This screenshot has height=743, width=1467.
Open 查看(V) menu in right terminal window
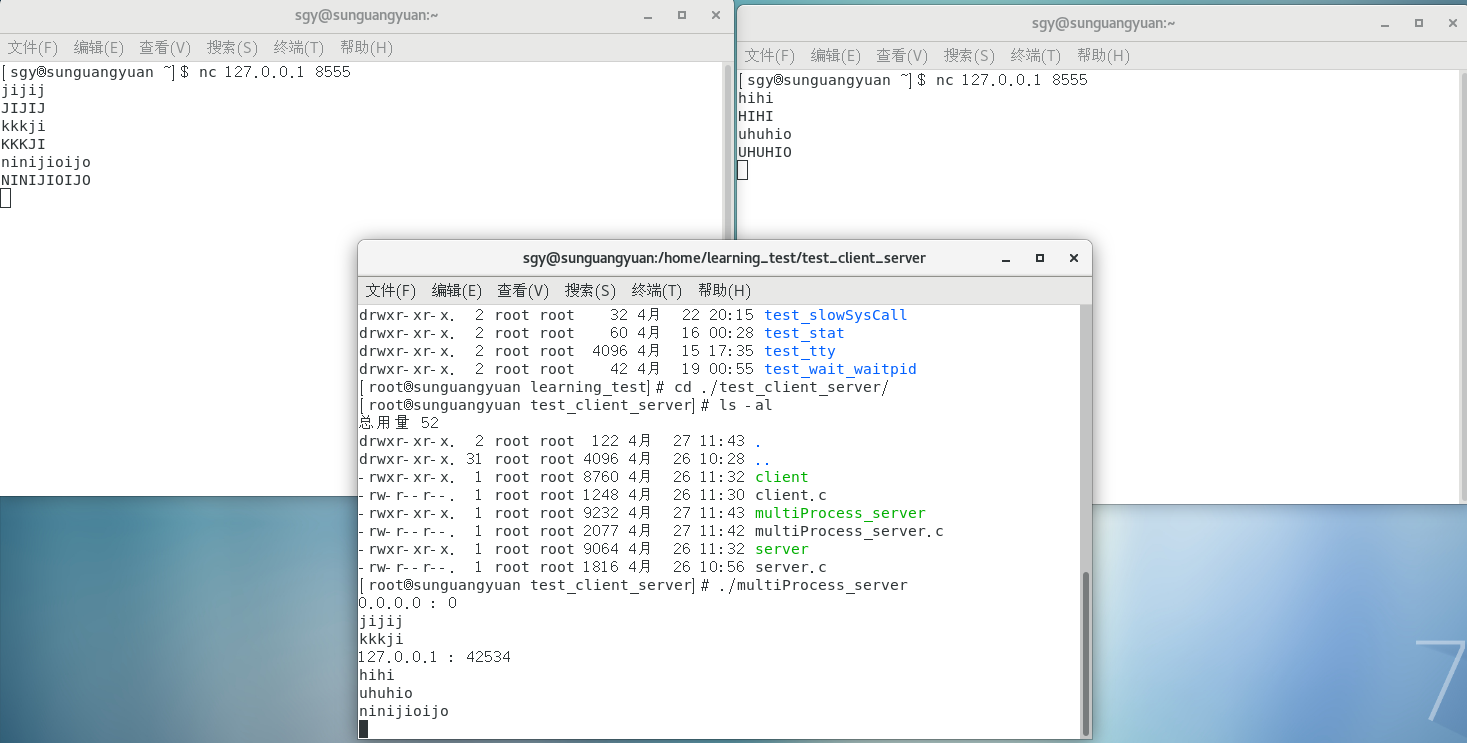click(902, 55)
